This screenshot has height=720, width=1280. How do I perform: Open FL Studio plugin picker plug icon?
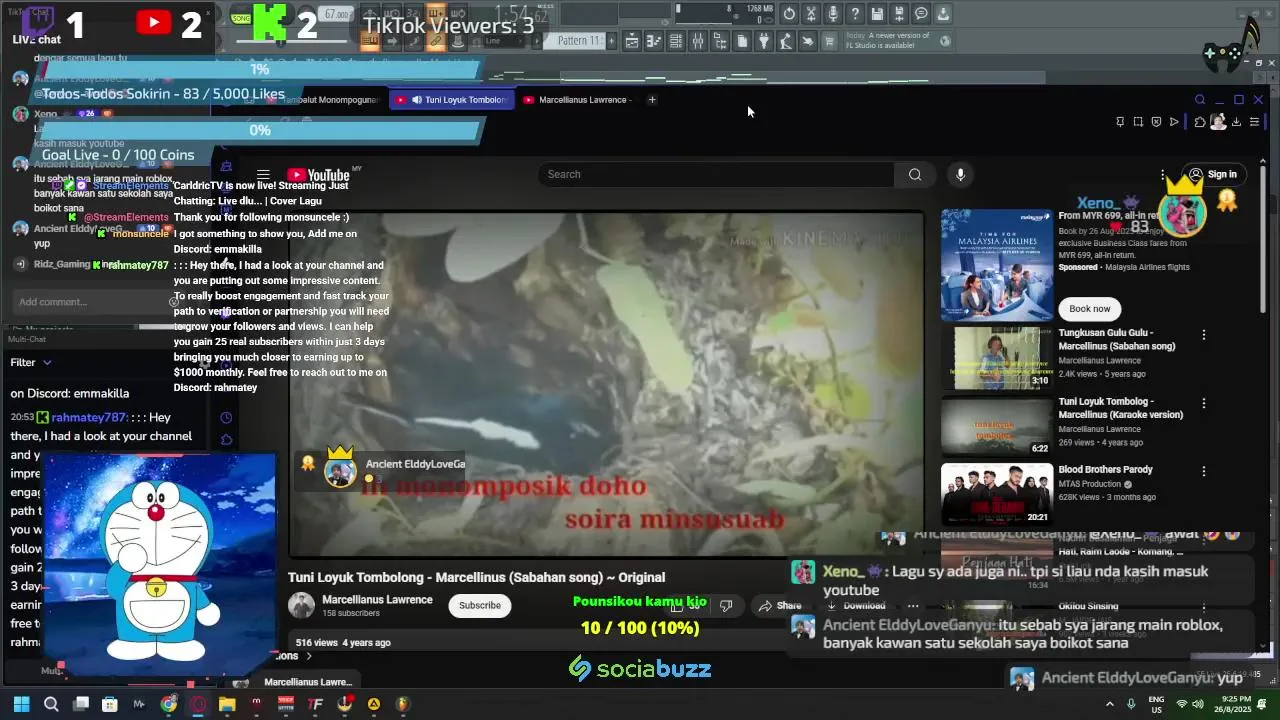pos(764,41)
